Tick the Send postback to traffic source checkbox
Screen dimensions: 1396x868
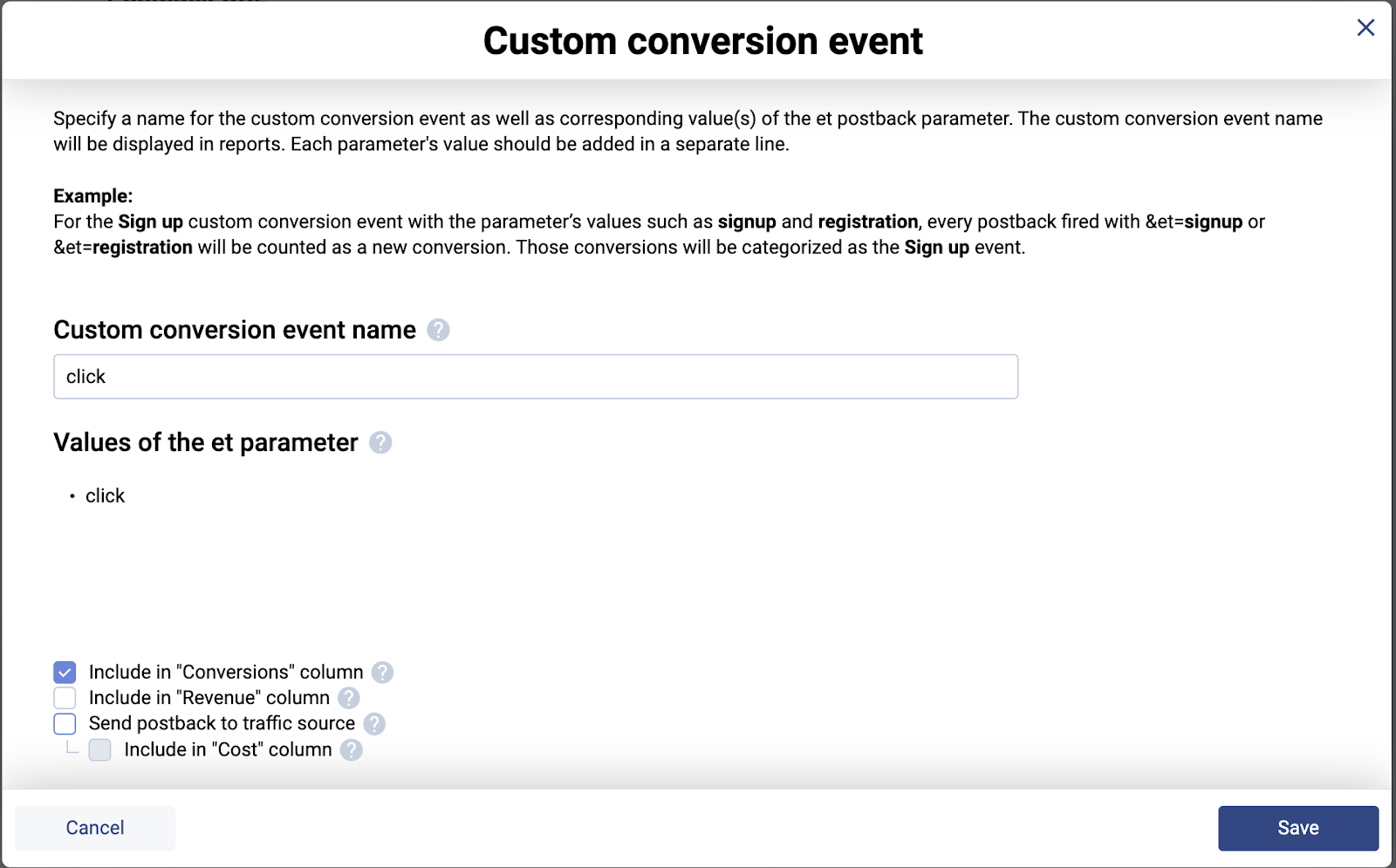click(65, 724)
